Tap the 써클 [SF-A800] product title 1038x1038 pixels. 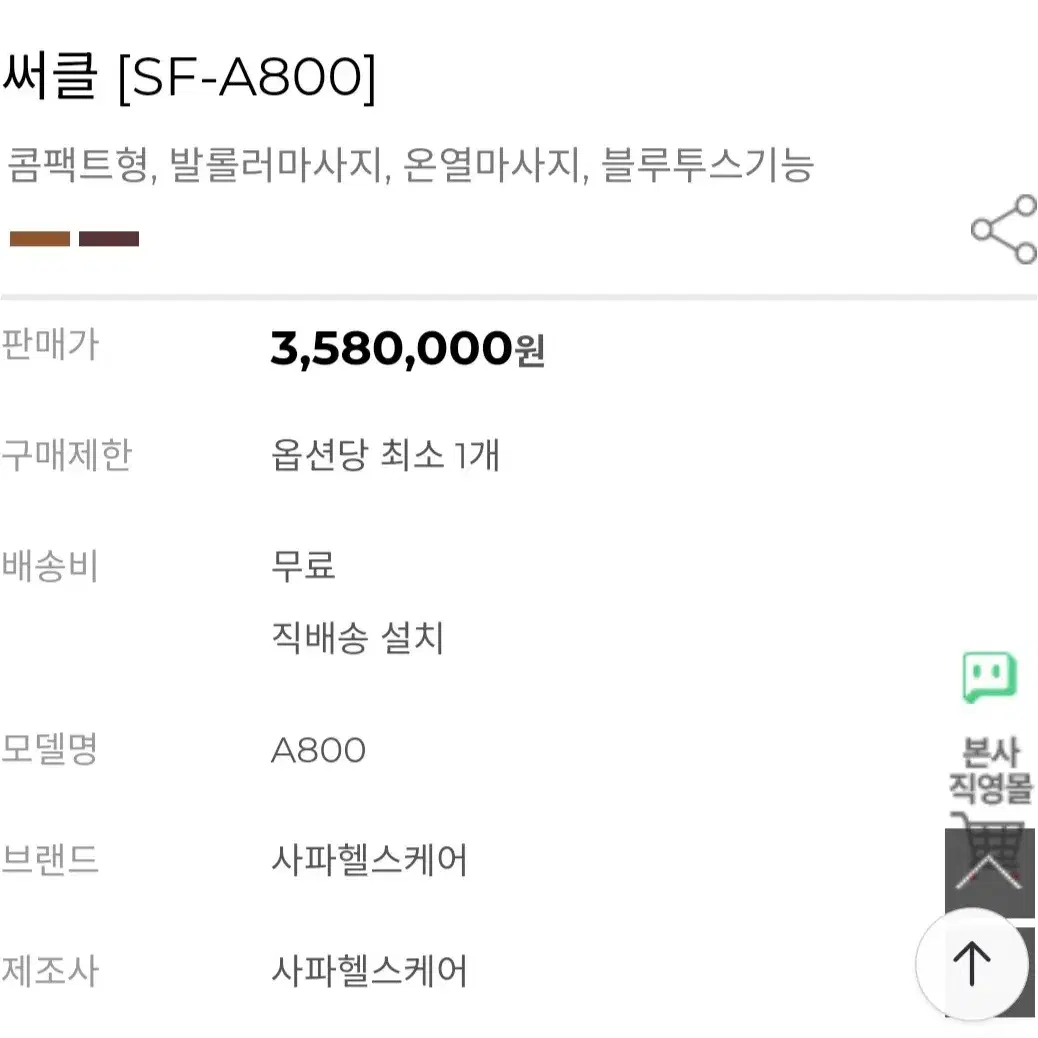pos(189,77)
